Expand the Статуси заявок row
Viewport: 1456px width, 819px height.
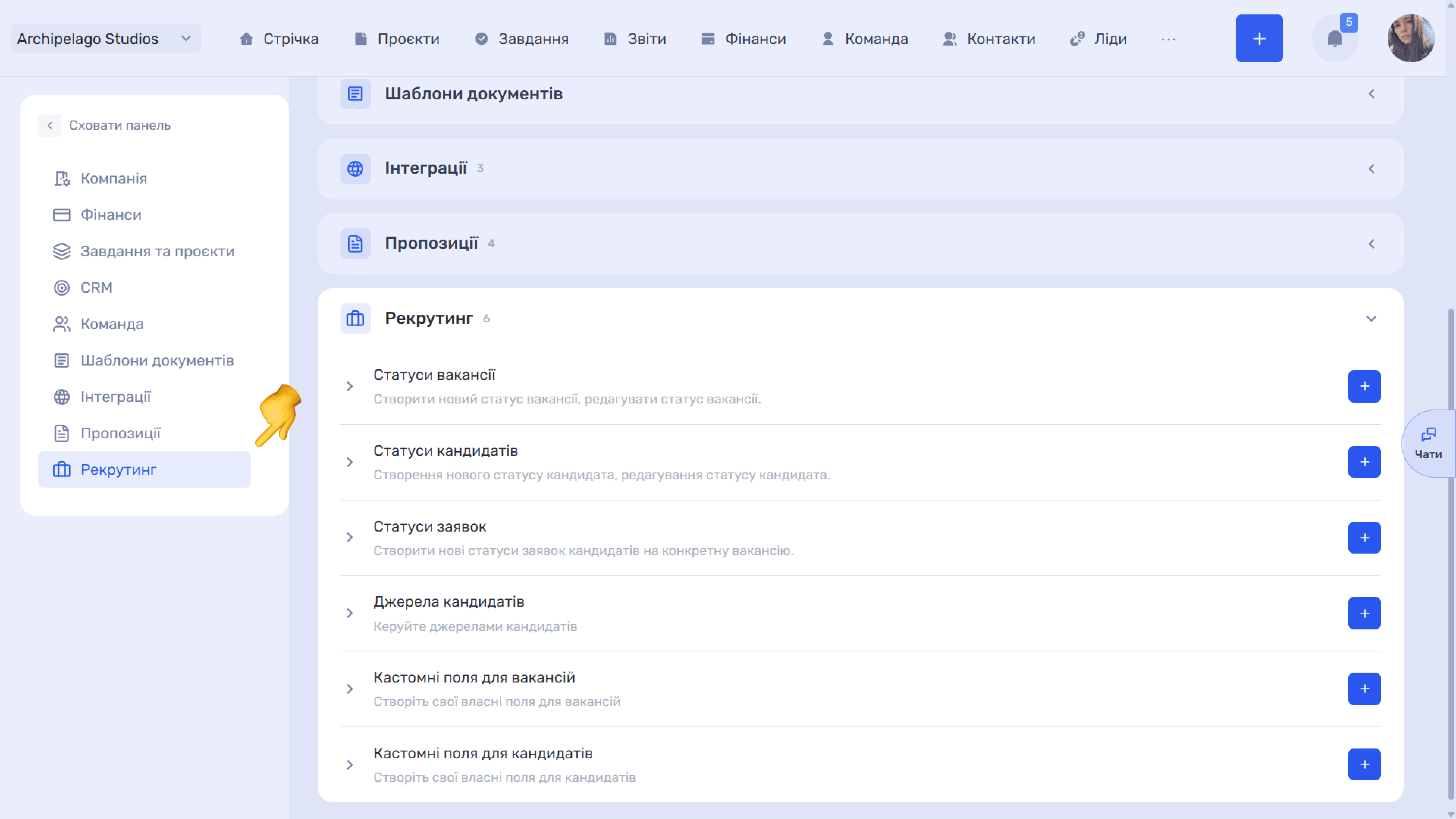[x=350, y=538]
